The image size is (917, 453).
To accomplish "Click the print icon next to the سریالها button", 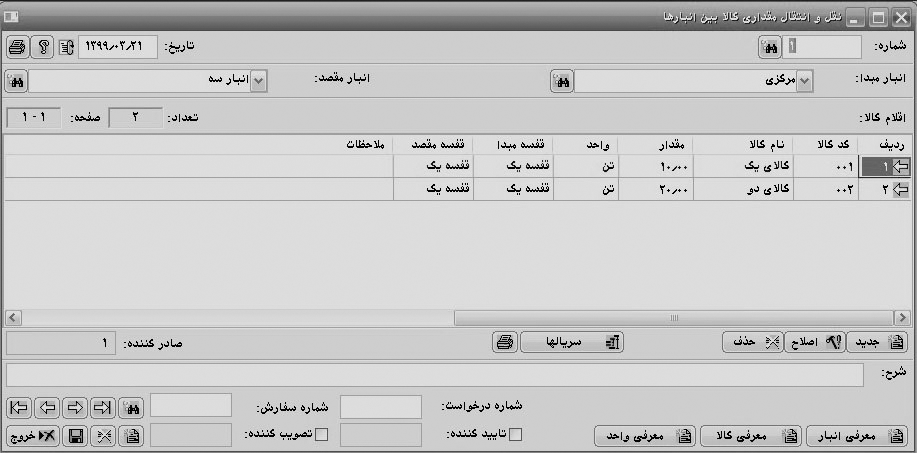I will (x=505, y=342).
